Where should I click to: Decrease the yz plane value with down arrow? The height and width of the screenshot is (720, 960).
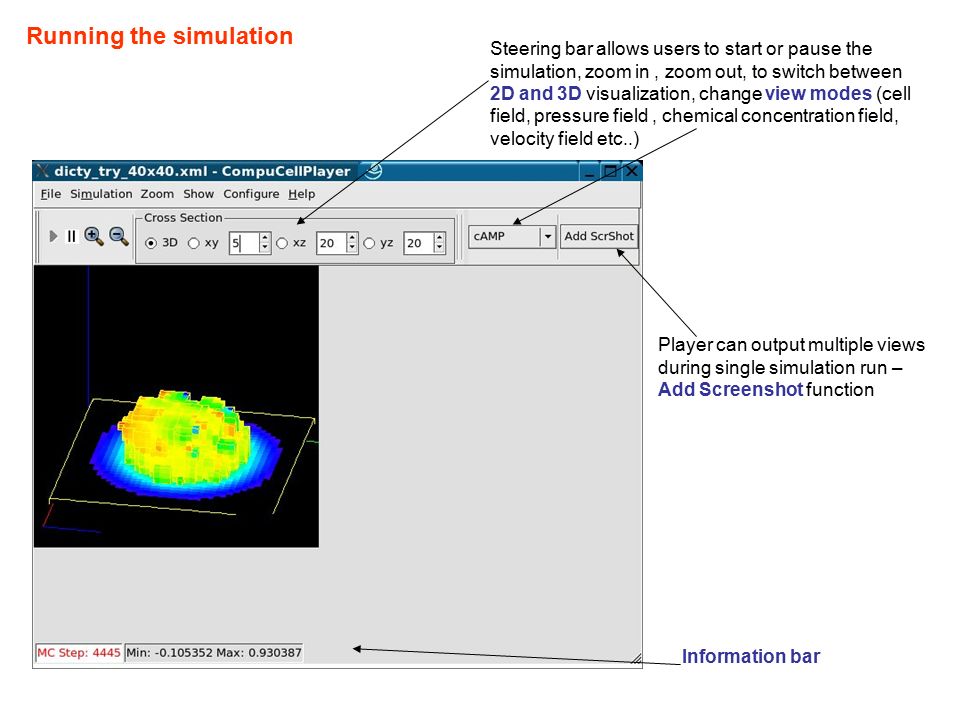(439, 248)
